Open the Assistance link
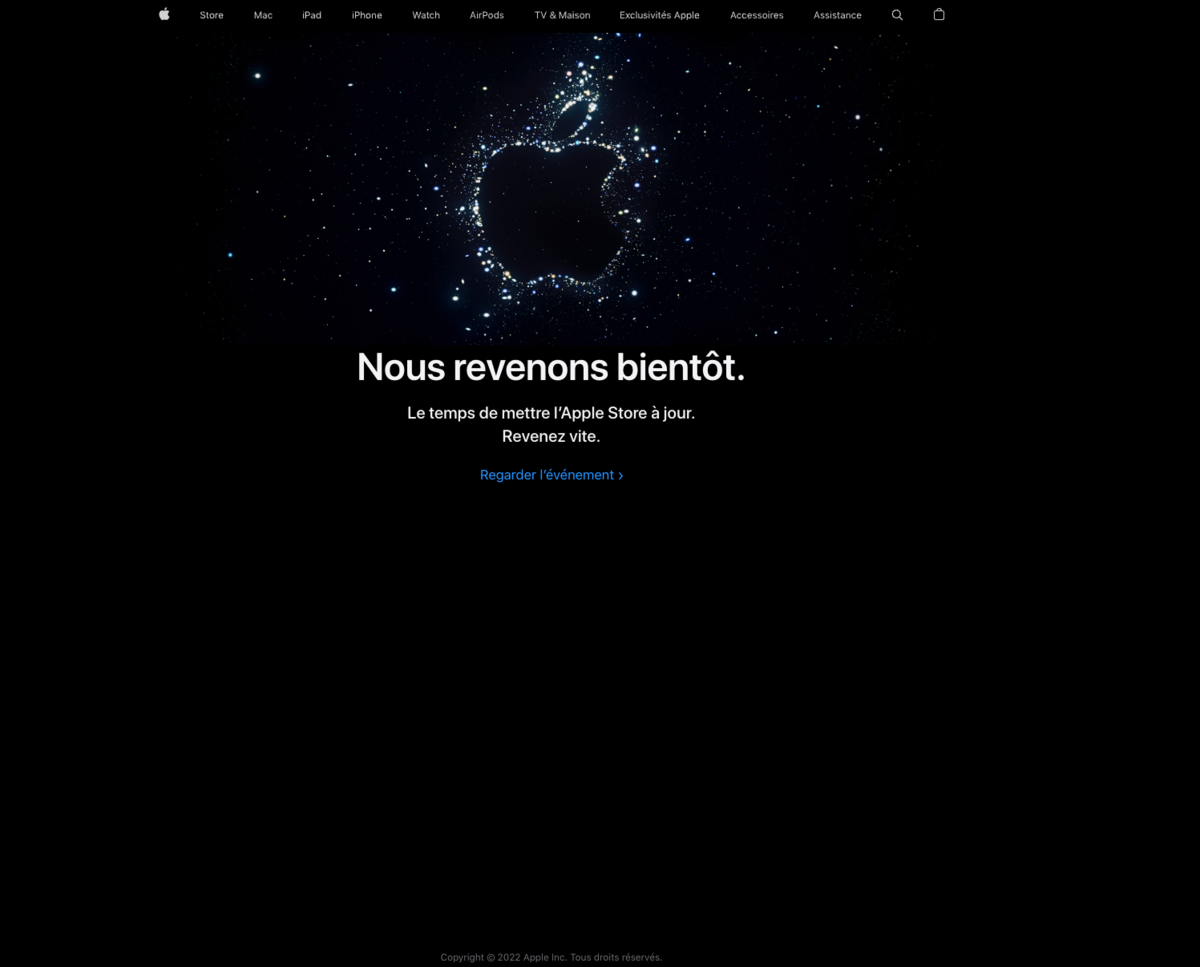The height and width of the screenshot is (967, 1200). coord(837,15)
